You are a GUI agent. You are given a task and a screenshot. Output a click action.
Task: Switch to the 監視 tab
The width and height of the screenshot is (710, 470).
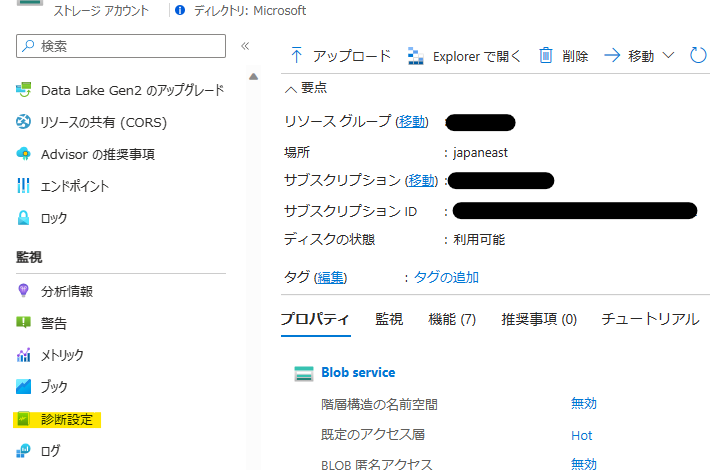click(x=389, y=319)
